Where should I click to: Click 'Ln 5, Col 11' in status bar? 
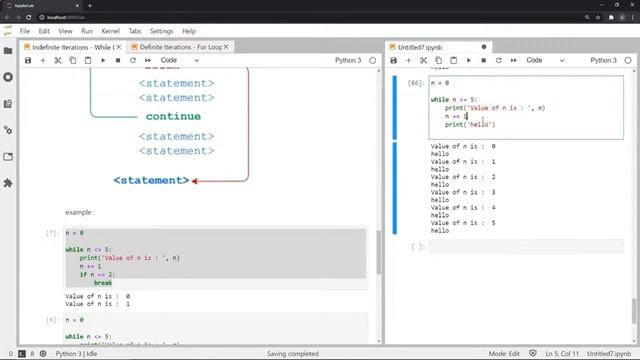562,354
